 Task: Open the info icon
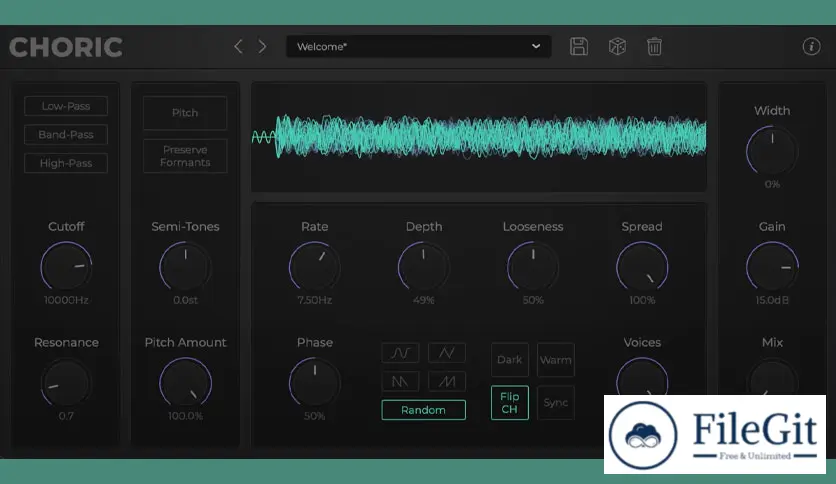(811, 47)
